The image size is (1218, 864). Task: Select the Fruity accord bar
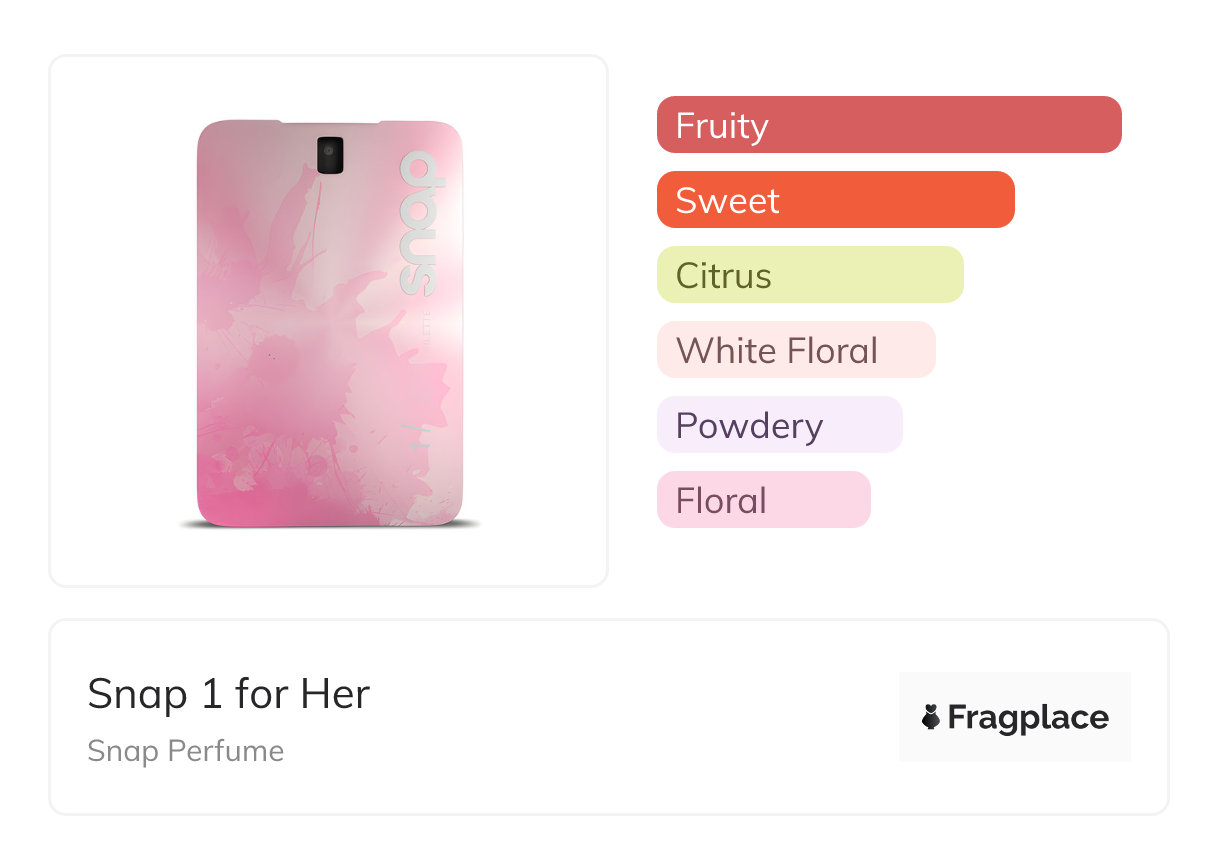[888, 125]
